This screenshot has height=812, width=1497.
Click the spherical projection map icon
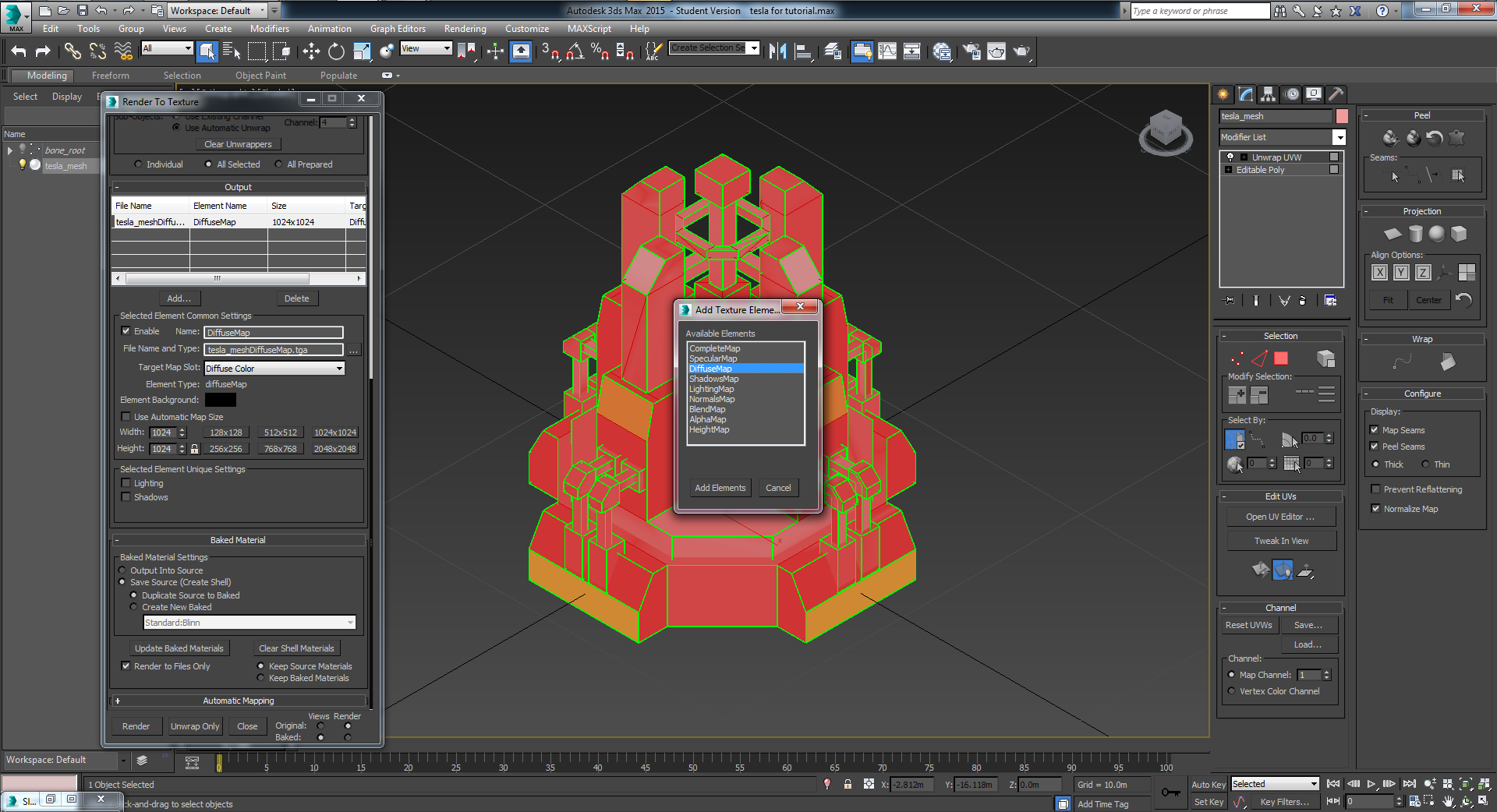(1437, 234)
